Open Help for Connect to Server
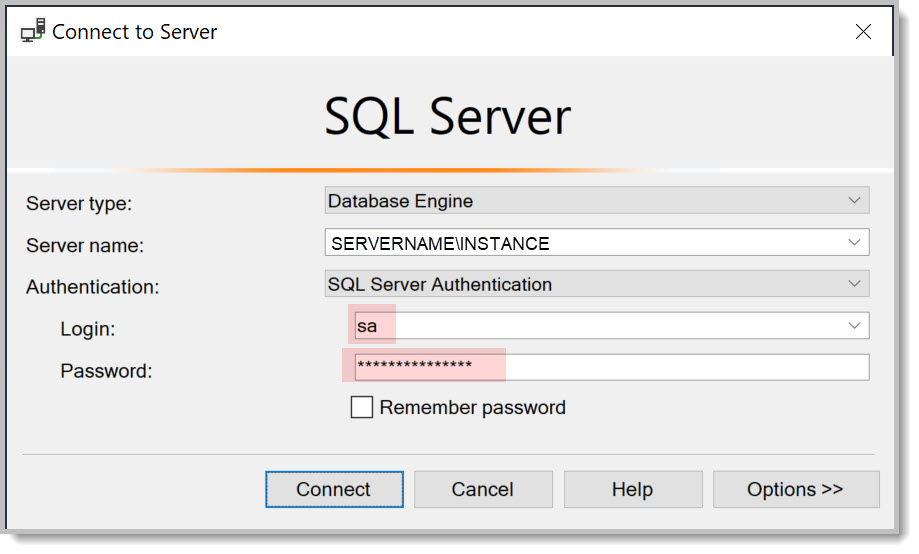The image size is (919, 554). pos(632,490)
